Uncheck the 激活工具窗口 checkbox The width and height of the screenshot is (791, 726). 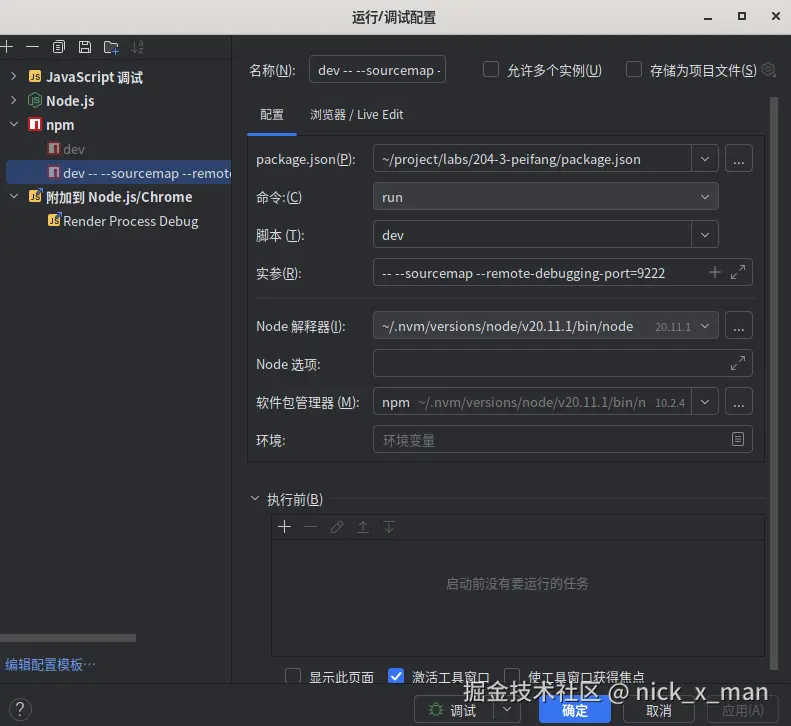(396, 676)
